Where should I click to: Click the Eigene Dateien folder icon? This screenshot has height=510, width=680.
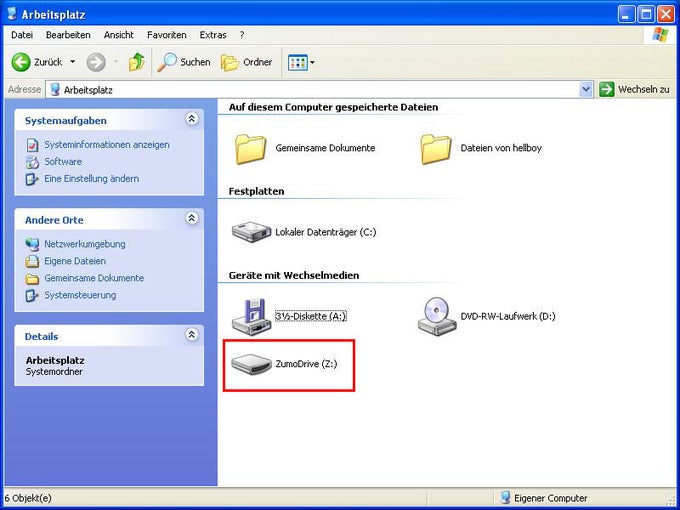32,262
